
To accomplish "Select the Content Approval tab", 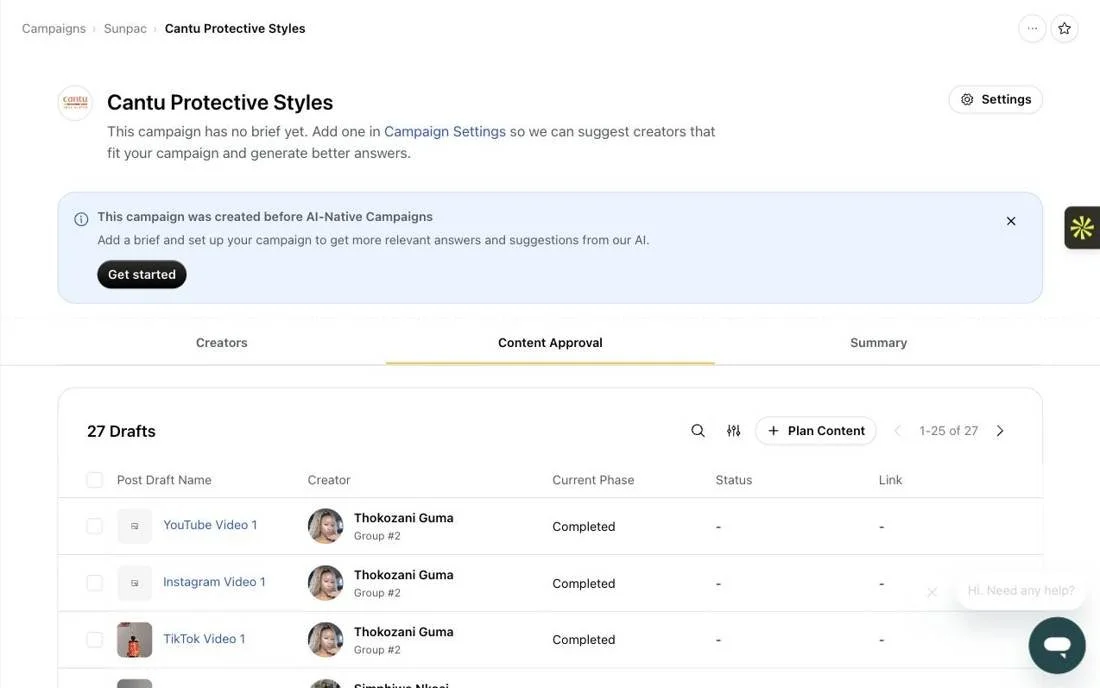I will coord(550,343).
